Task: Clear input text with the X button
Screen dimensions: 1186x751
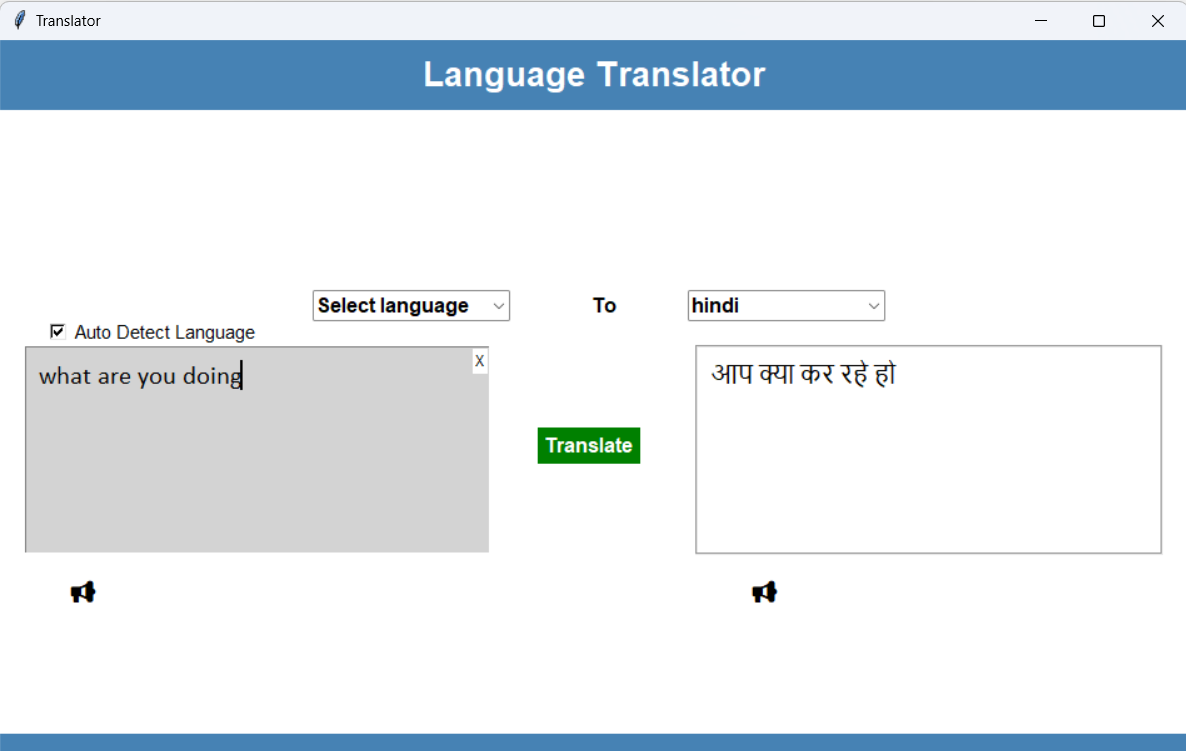Action: coord(480,361)
